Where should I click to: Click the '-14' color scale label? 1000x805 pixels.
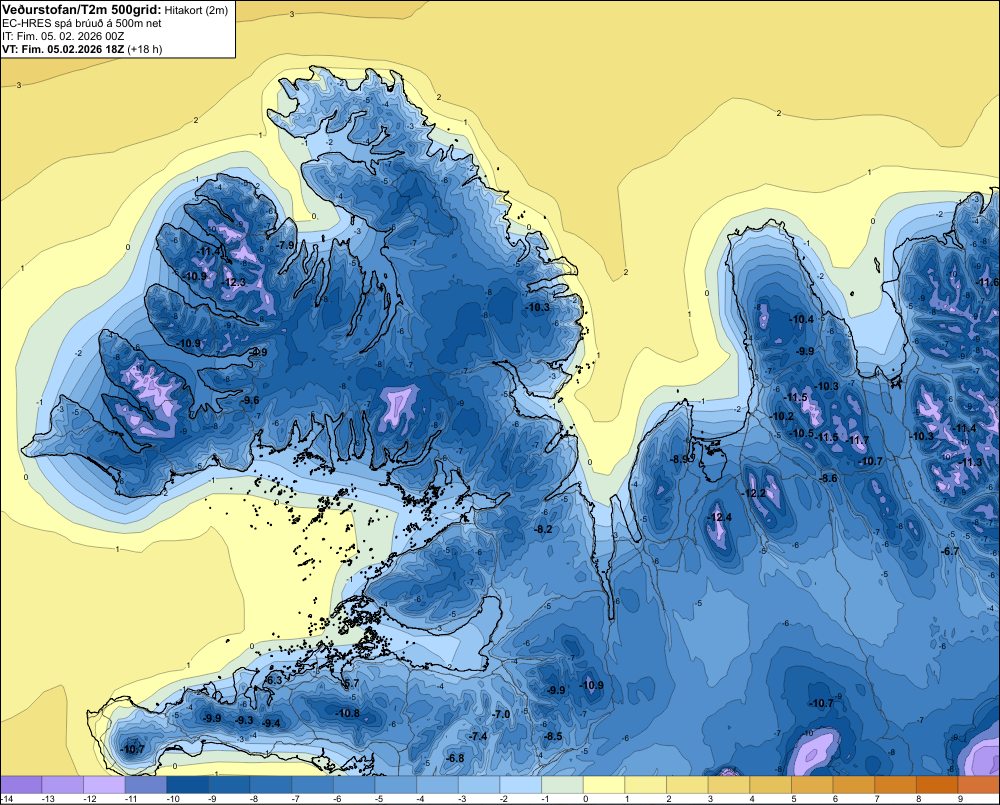[7, 799]
